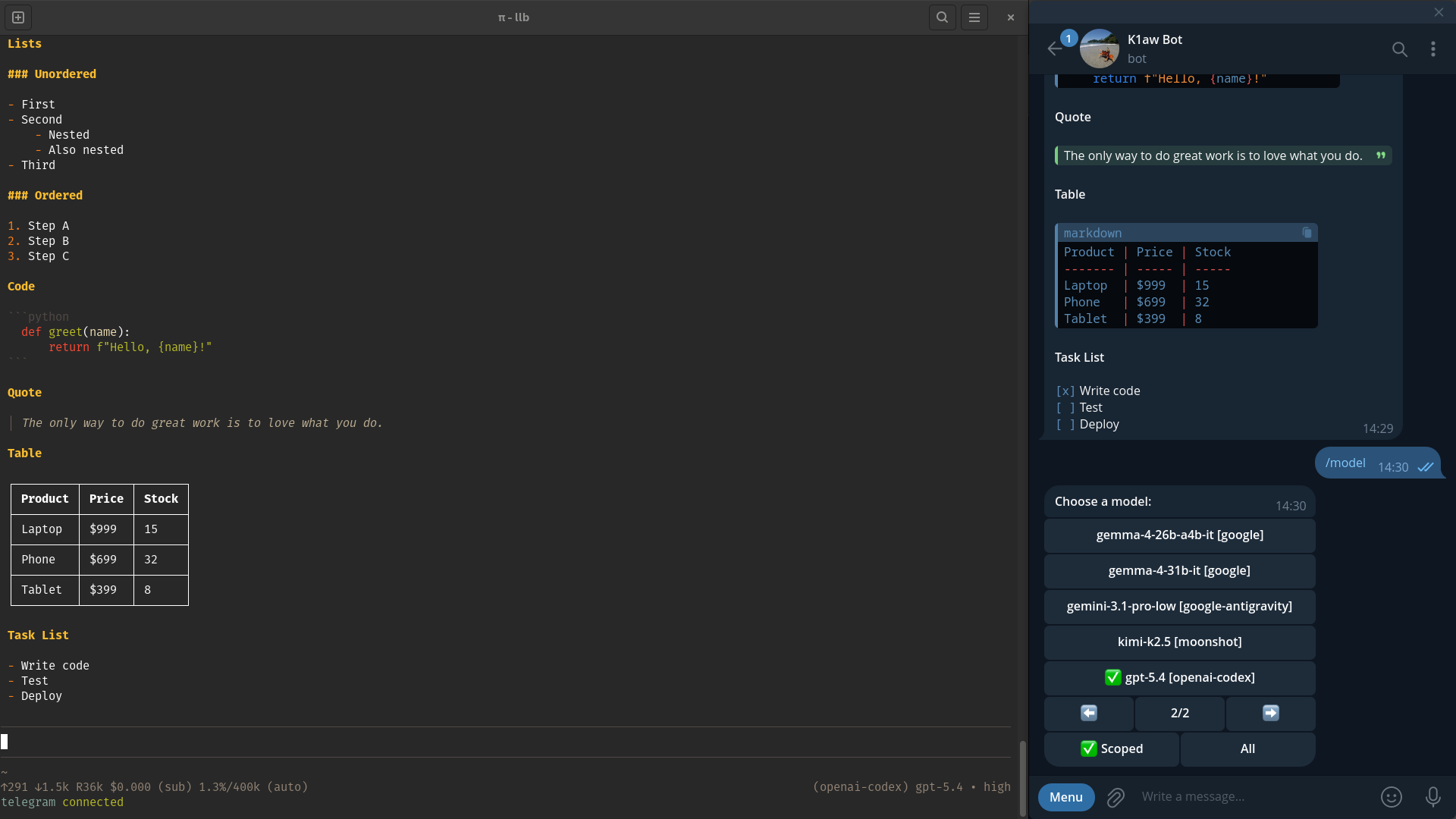Click 'Also nested' list item
This screenshot has height=819, width=1456.
(x=86, y=150)
